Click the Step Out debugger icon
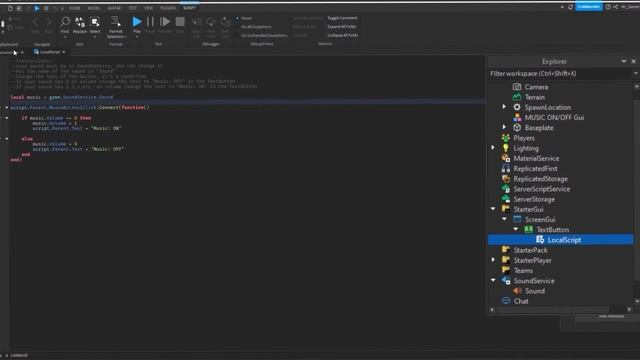Image resolution: width=640 pixels, height=360 pixels. [225, 22]
